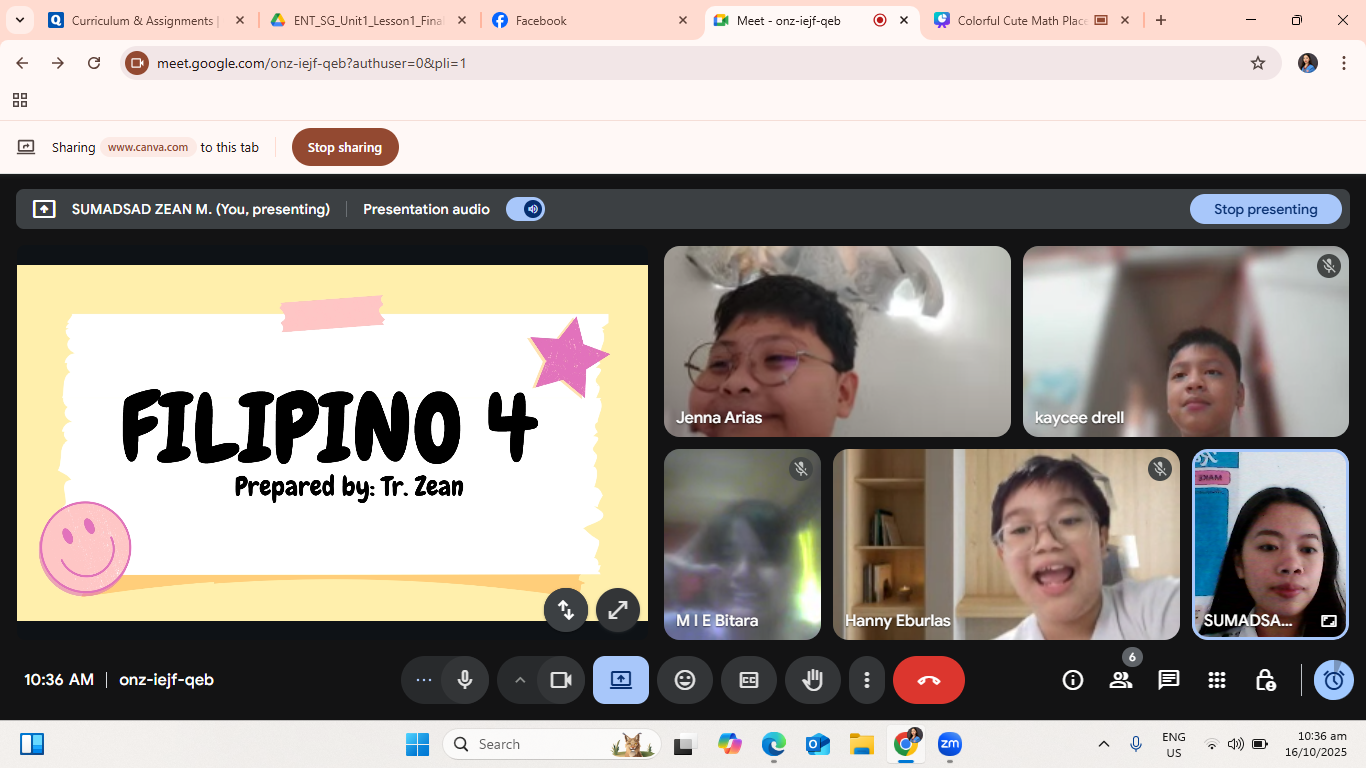Open the chat with everyone panel
Viewport: 1366px width, 768px height.
tap(1168, 680)
